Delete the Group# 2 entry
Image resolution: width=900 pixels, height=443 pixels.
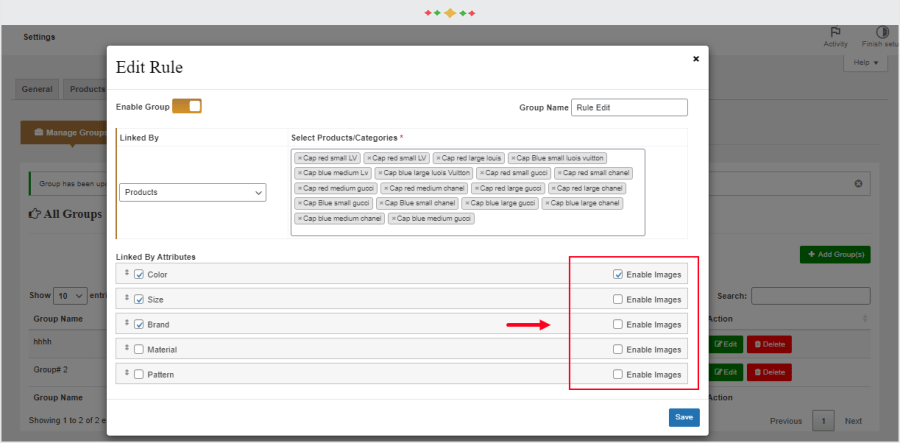pyautogui.click(x=769, y=372)
